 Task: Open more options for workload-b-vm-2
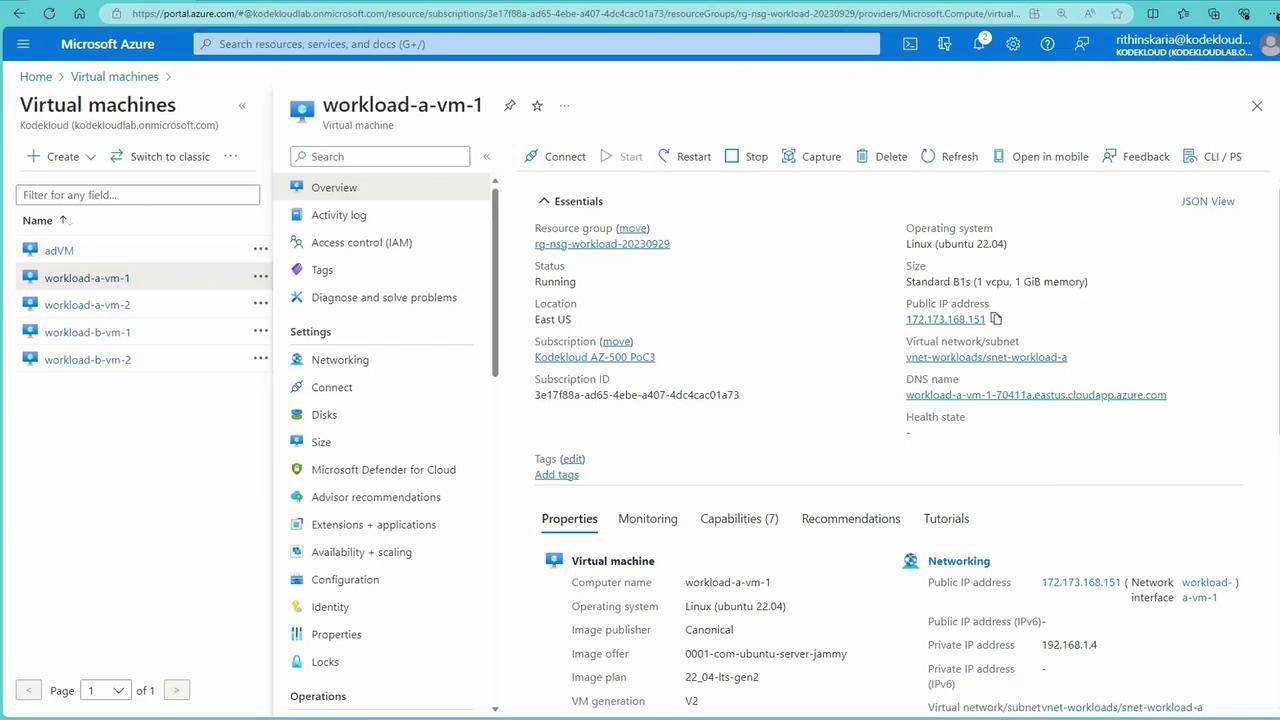point(260,359)
